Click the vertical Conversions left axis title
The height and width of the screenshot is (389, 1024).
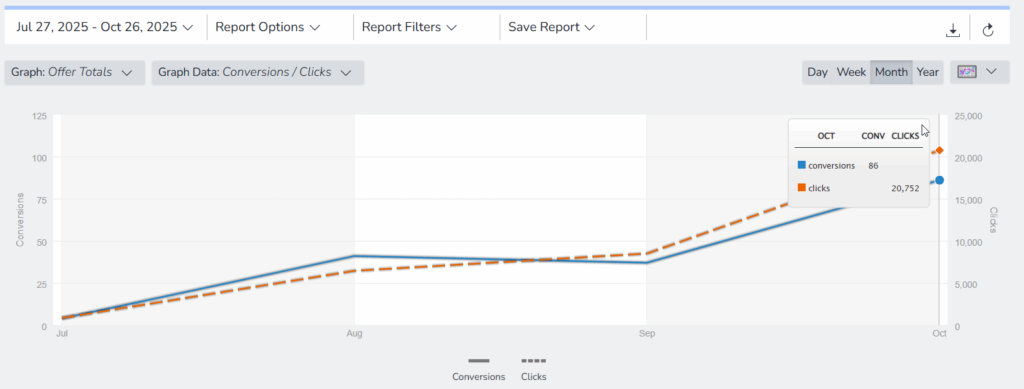point(20,219)
